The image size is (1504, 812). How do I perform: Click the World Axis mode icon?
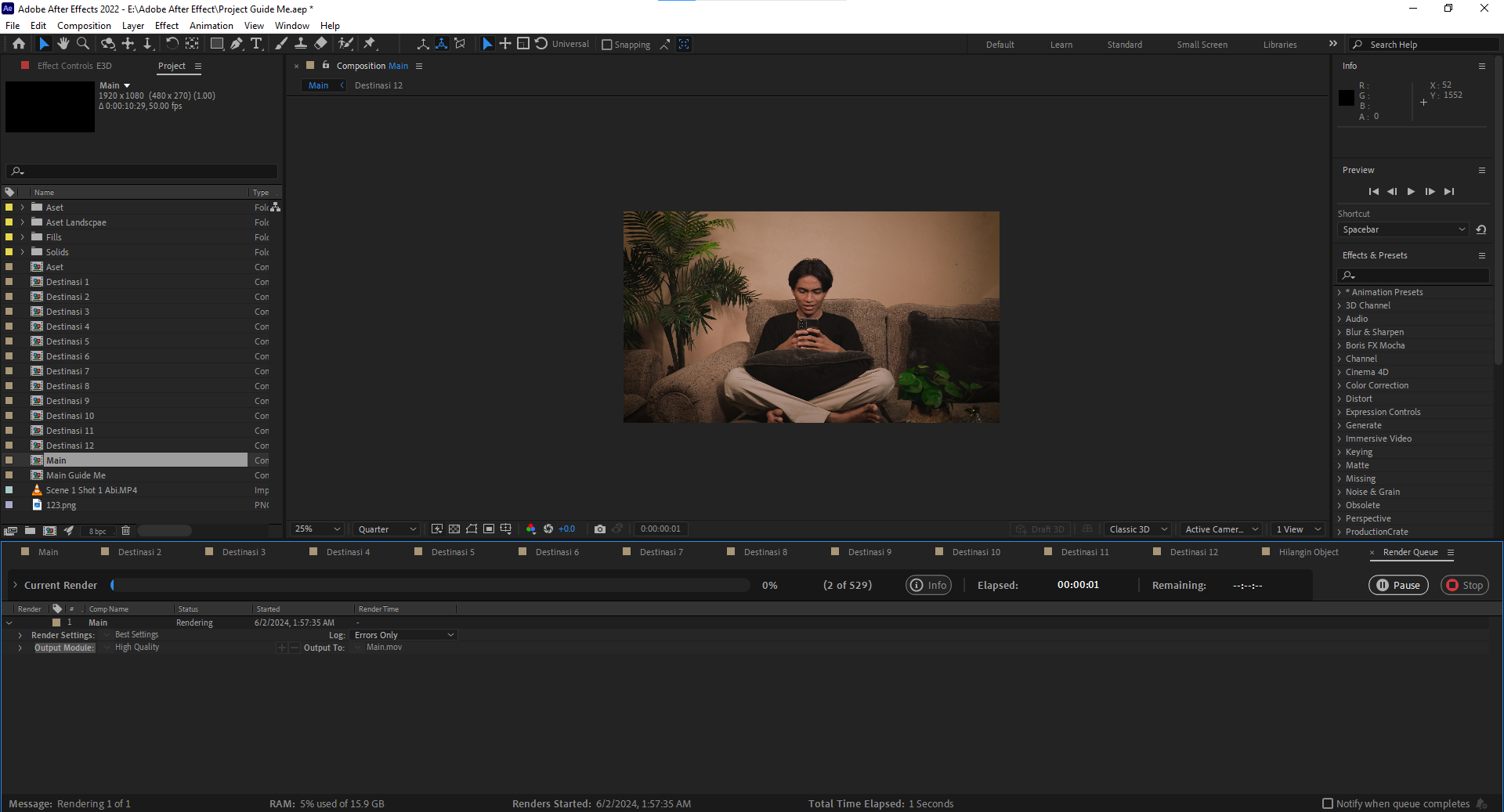(x=442, y=44)
